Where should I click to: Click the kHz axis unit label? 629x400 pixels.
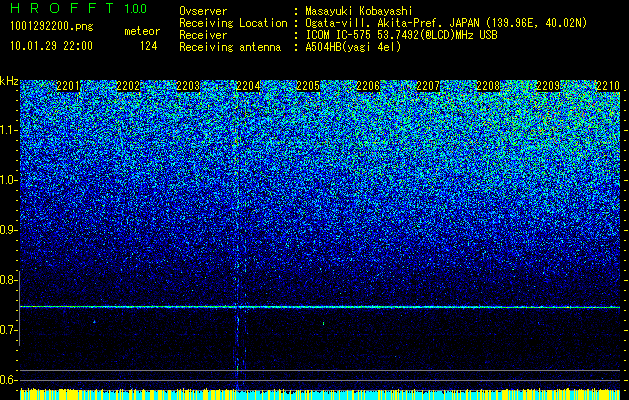[9, 81]
